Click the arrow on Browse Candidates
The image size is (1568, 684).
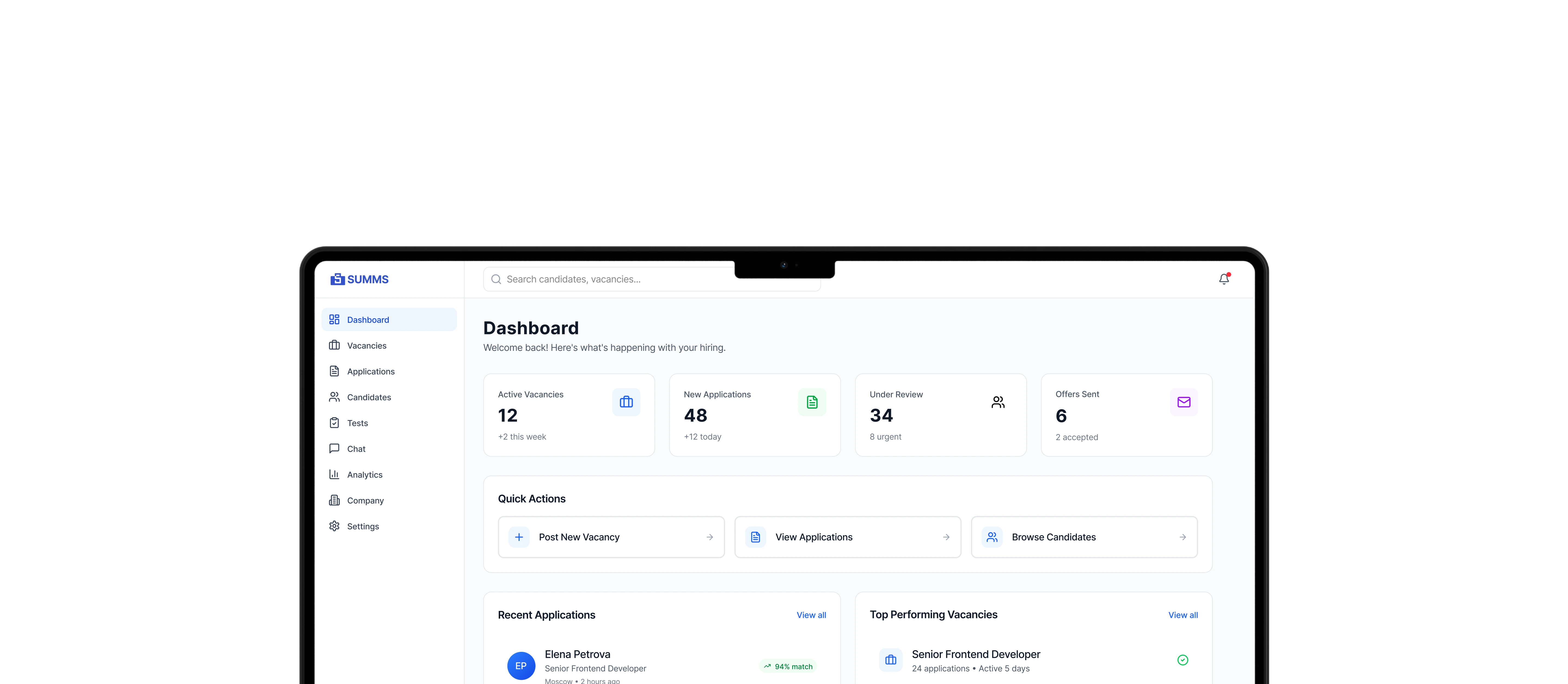point(1183,537)
